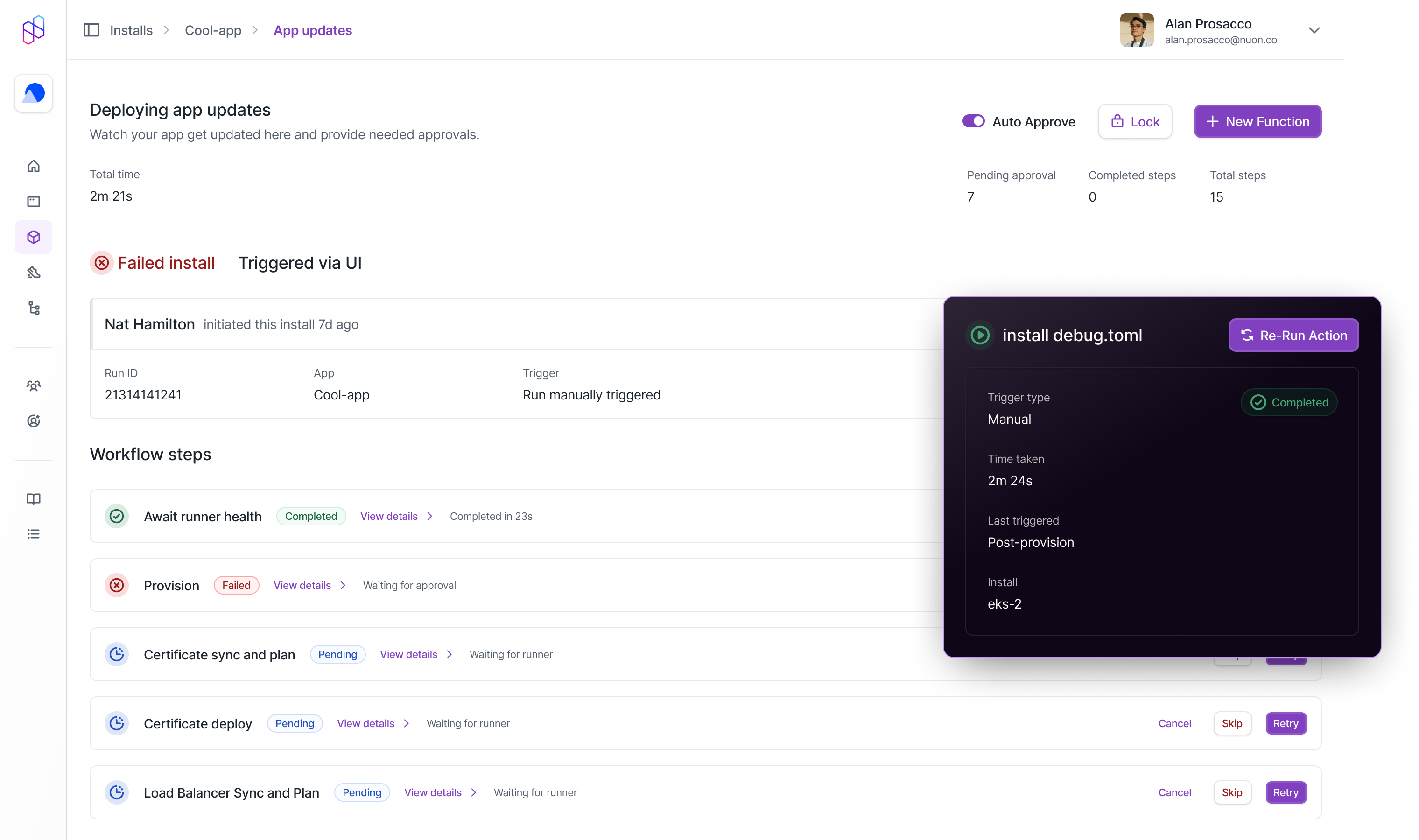The image size is (1419, 840).
Task: Open the team members sidebar icon
Action: coord(34,385)
